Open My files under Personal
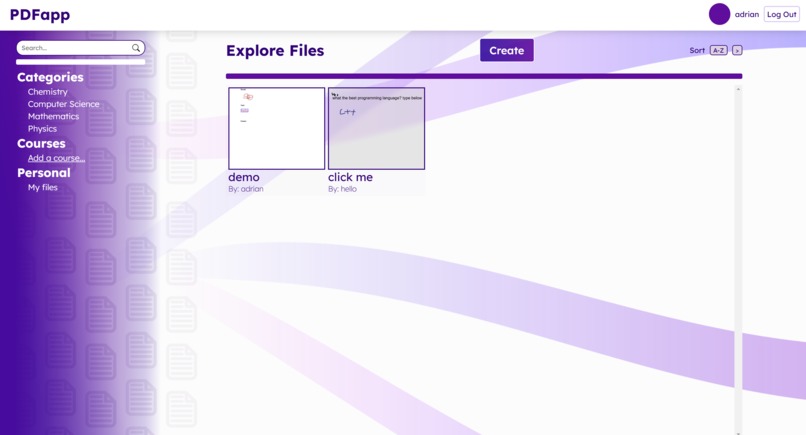This screenshot has width=806, height=435. point(43,187)
